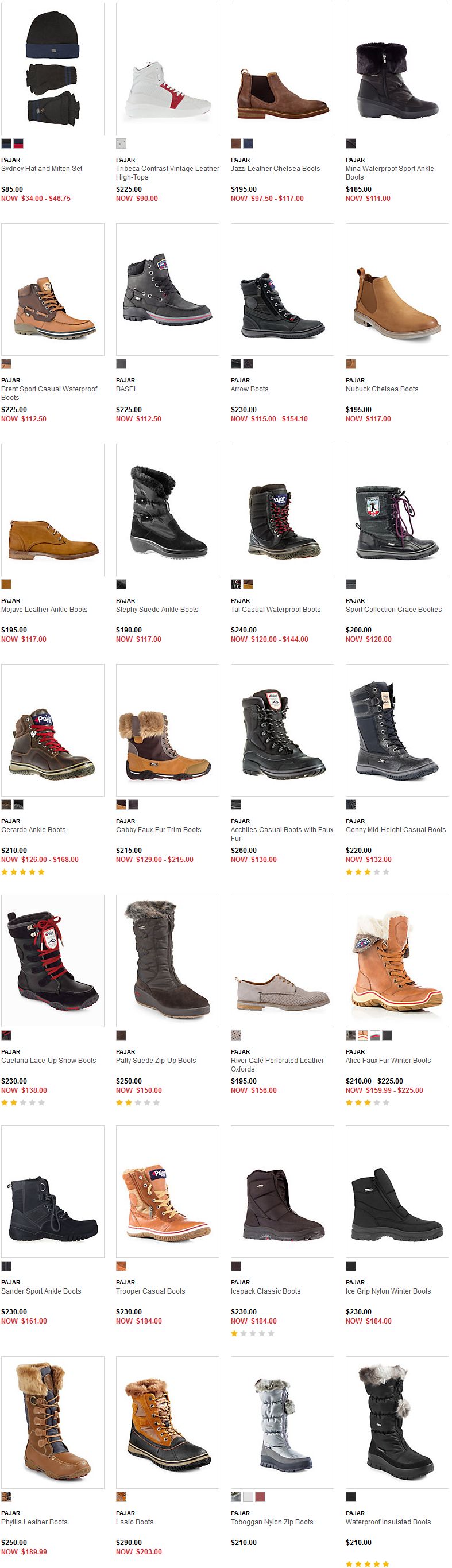This screenshot has width=452, height=1568.
Task: Go to the BASEL product title link
Action: [127, 389]
